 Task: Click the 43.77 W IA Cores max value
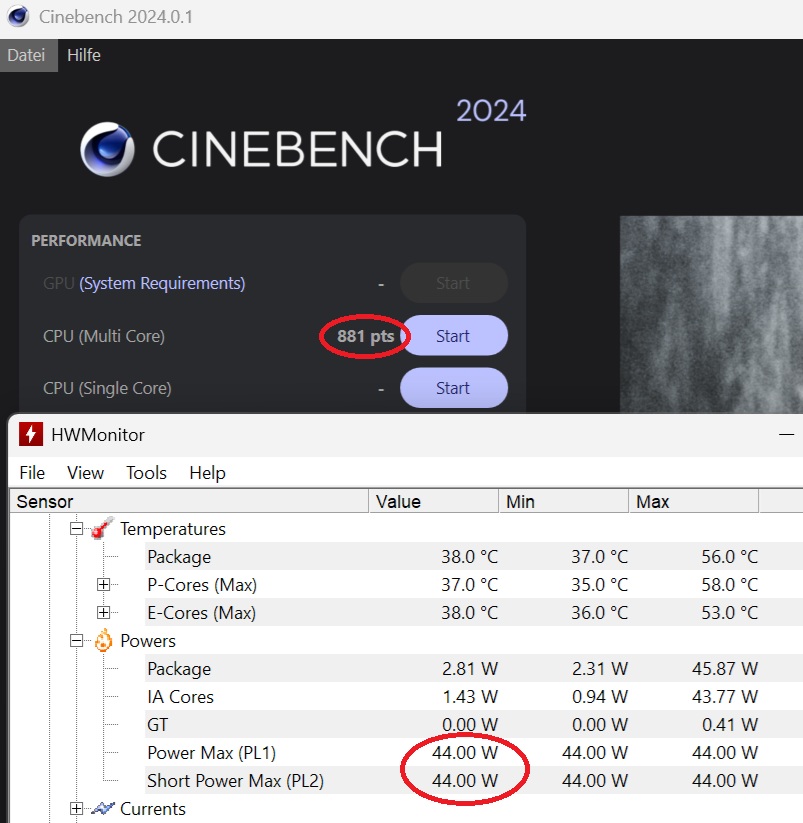click(x=725, y=697)
